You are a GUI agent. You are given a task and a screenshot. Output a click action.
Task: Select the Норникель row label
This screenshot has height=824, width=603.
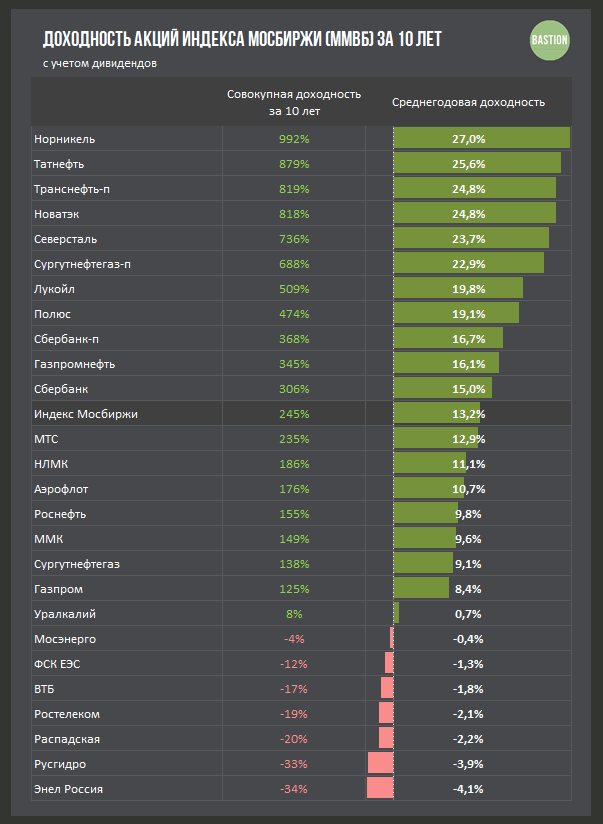65,139
